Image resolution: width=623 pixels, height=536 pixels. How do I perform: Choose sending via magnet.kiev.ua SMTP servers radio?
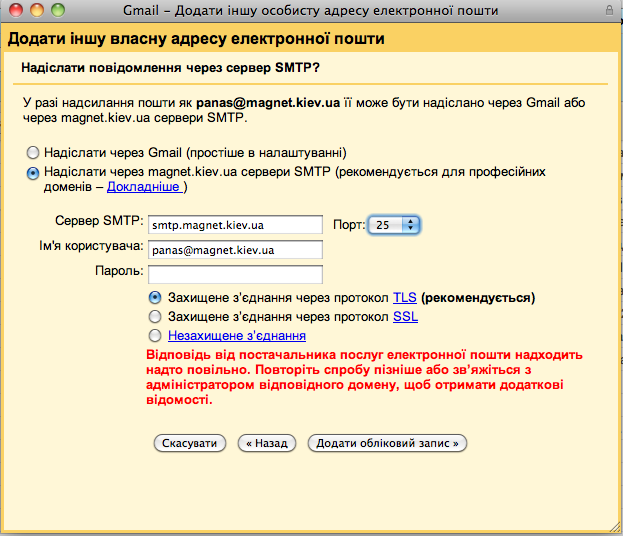(x=33, y=172)
